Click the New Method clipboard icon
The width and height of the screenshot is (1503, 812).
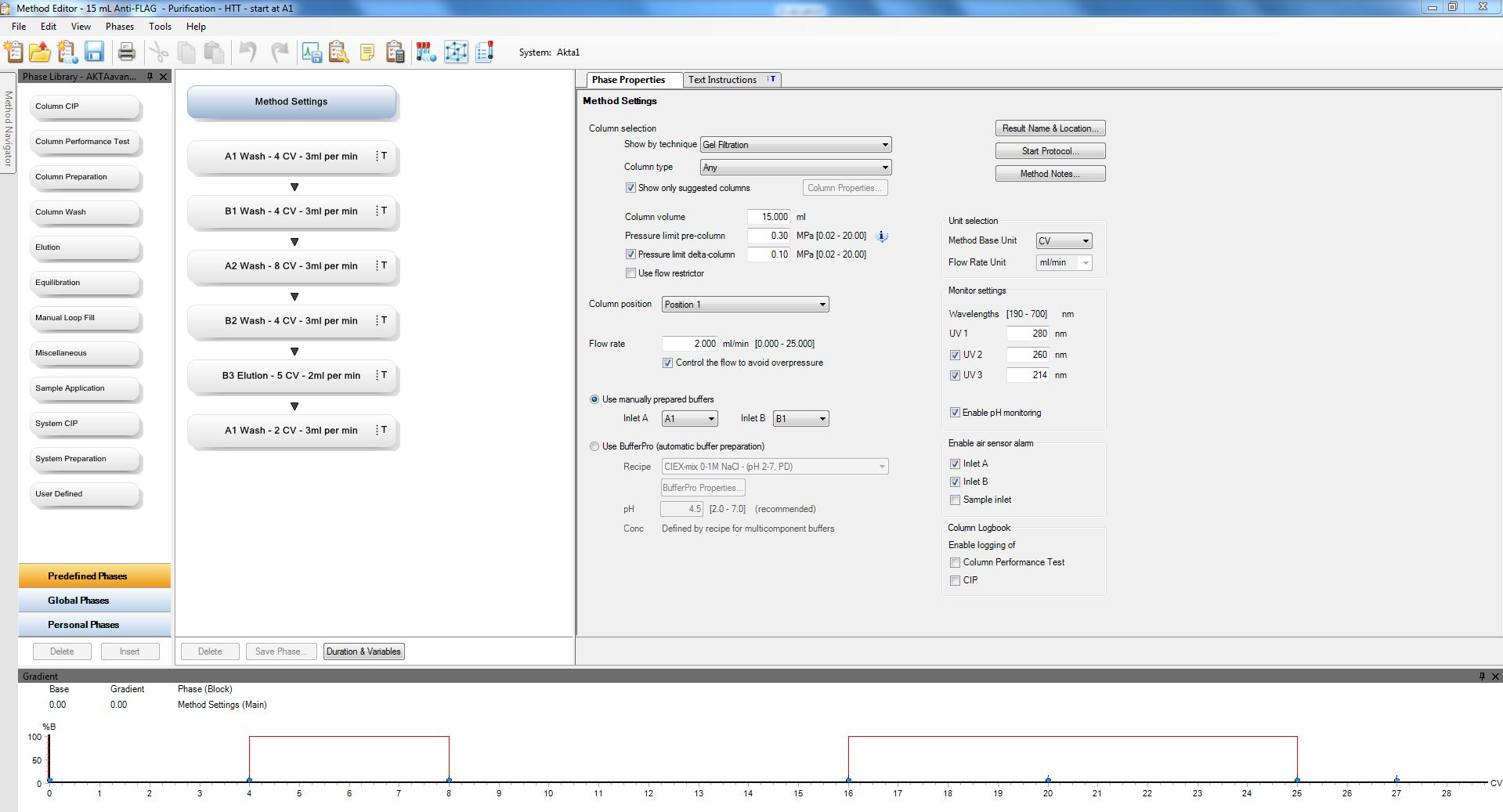(x=14, y=52)
